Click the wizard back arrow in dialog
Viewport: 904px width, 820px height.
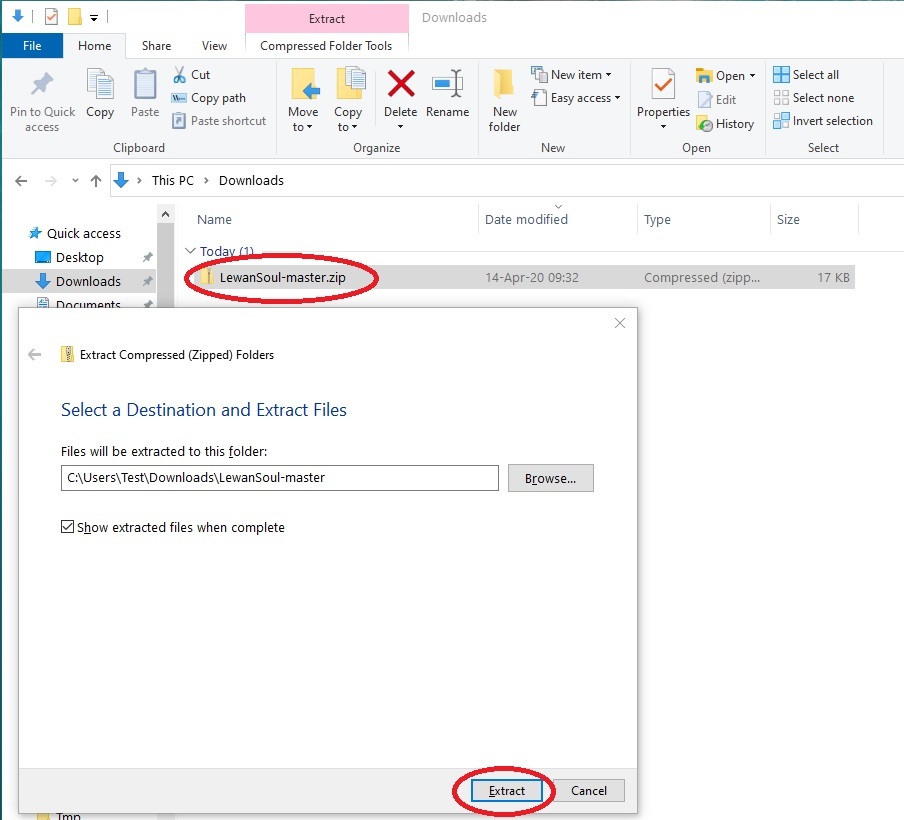pos(35,355)
